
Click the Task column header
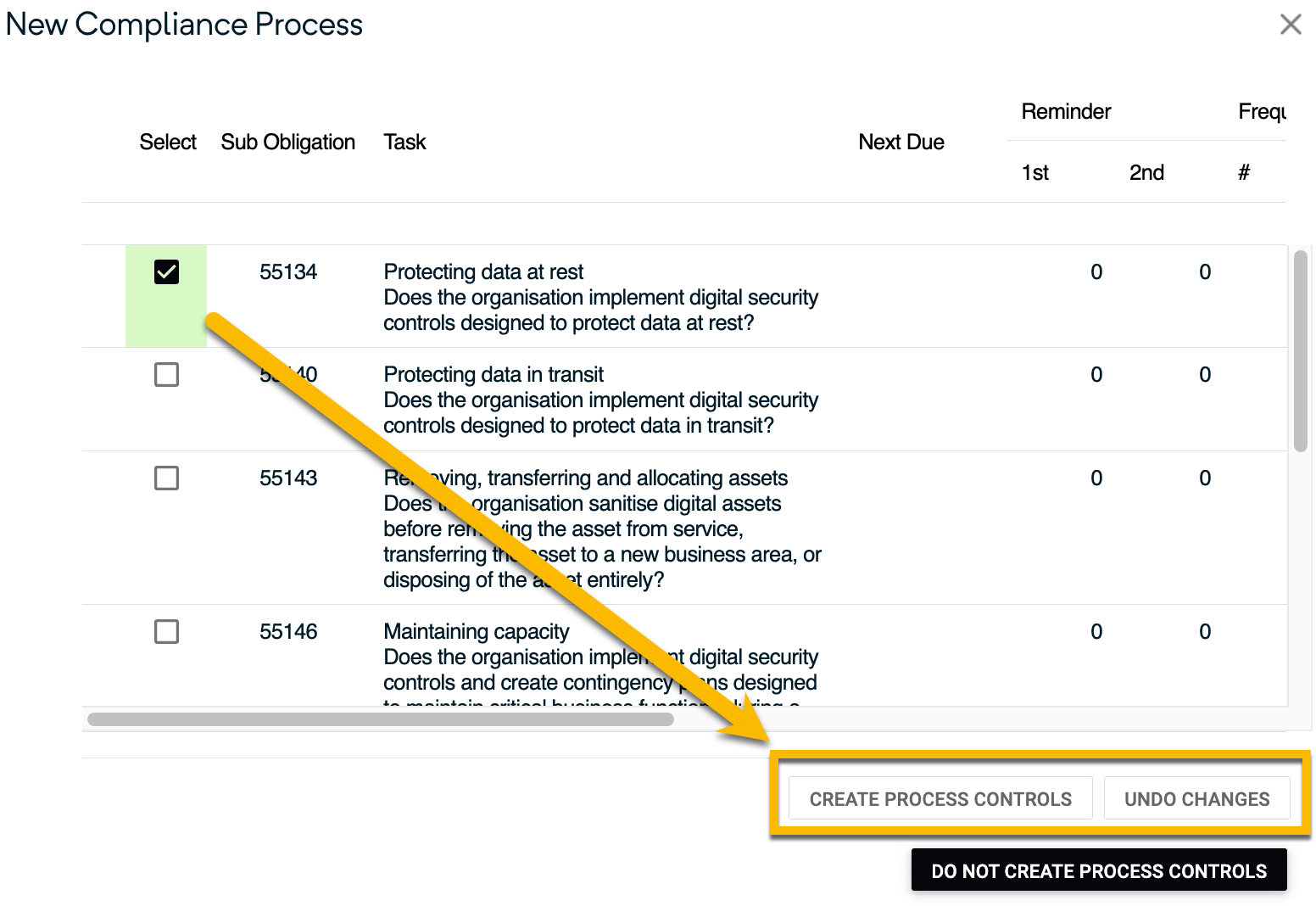pos(404,143)
